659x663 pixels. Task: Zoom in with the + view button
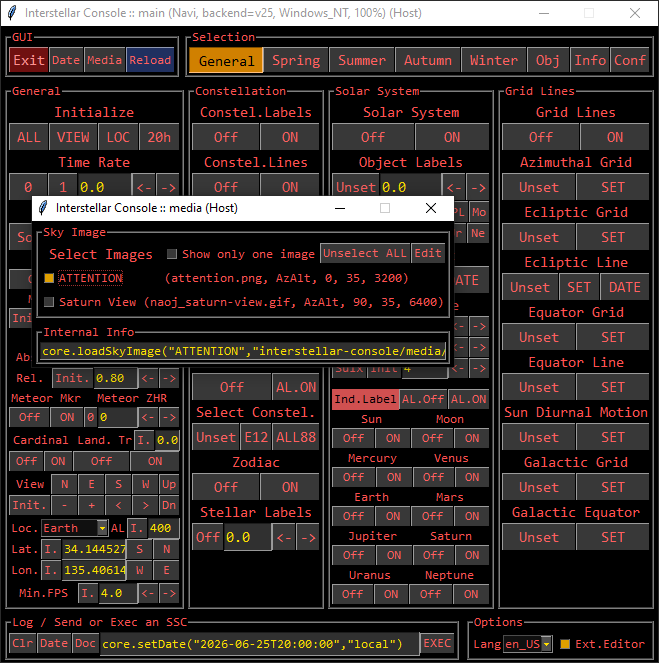point(91,505)
